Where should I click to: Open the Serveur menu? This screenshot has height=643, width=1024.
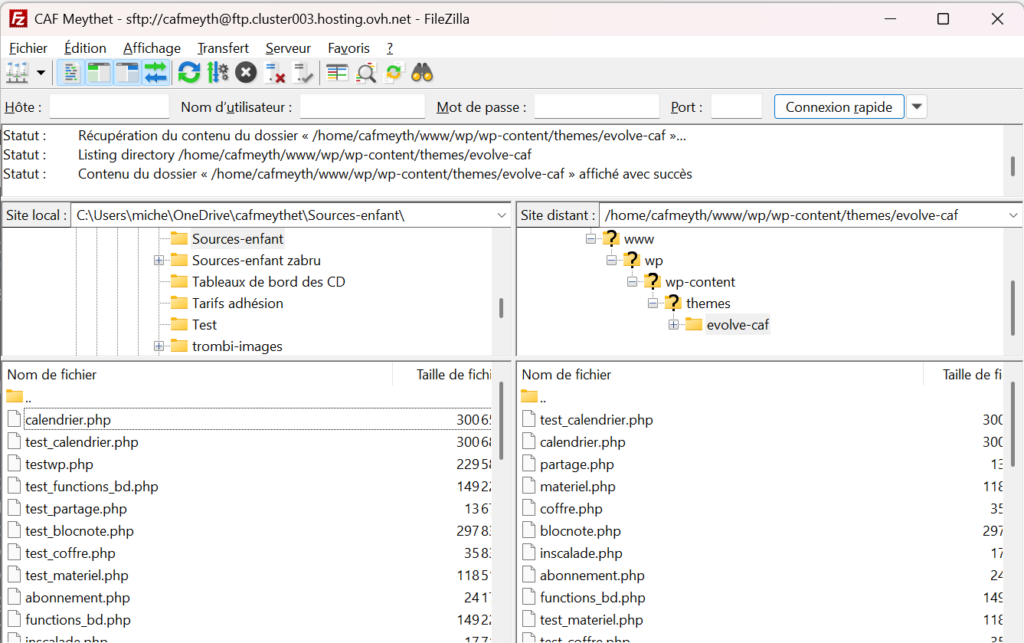[288, 48]
